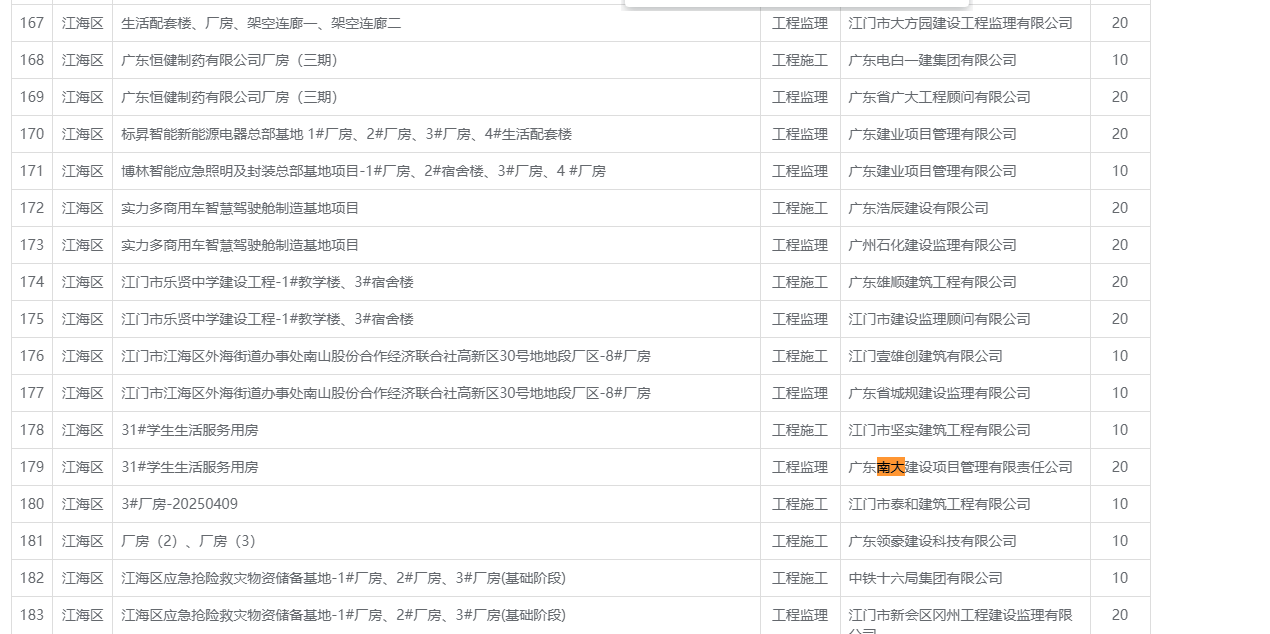This screenshot has height=634, width=1270.
Task: Select row number 183 cell
Action: coord(32,615)
